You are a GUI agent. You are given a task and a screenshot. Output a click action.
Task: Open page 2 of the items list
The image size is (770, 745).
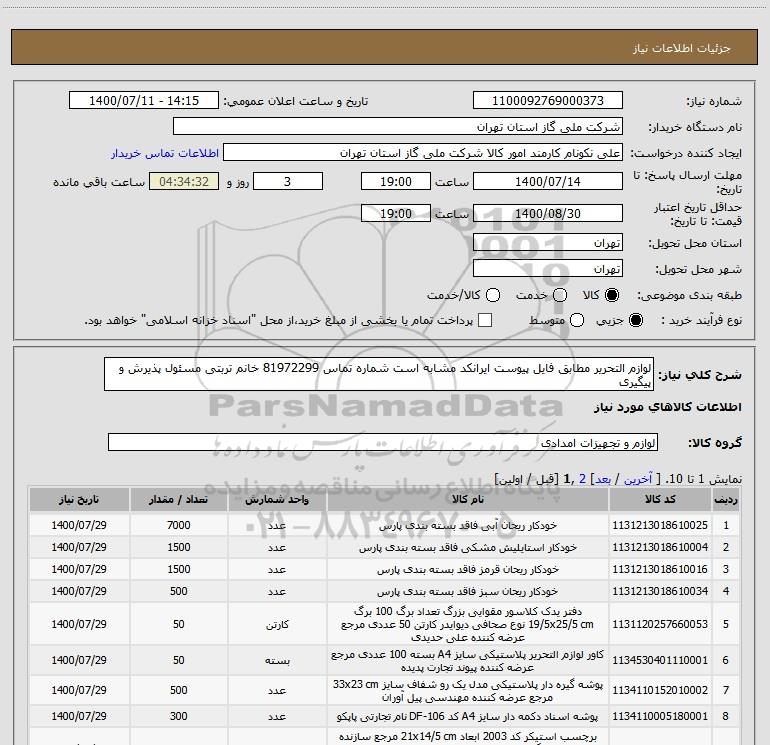582,479
